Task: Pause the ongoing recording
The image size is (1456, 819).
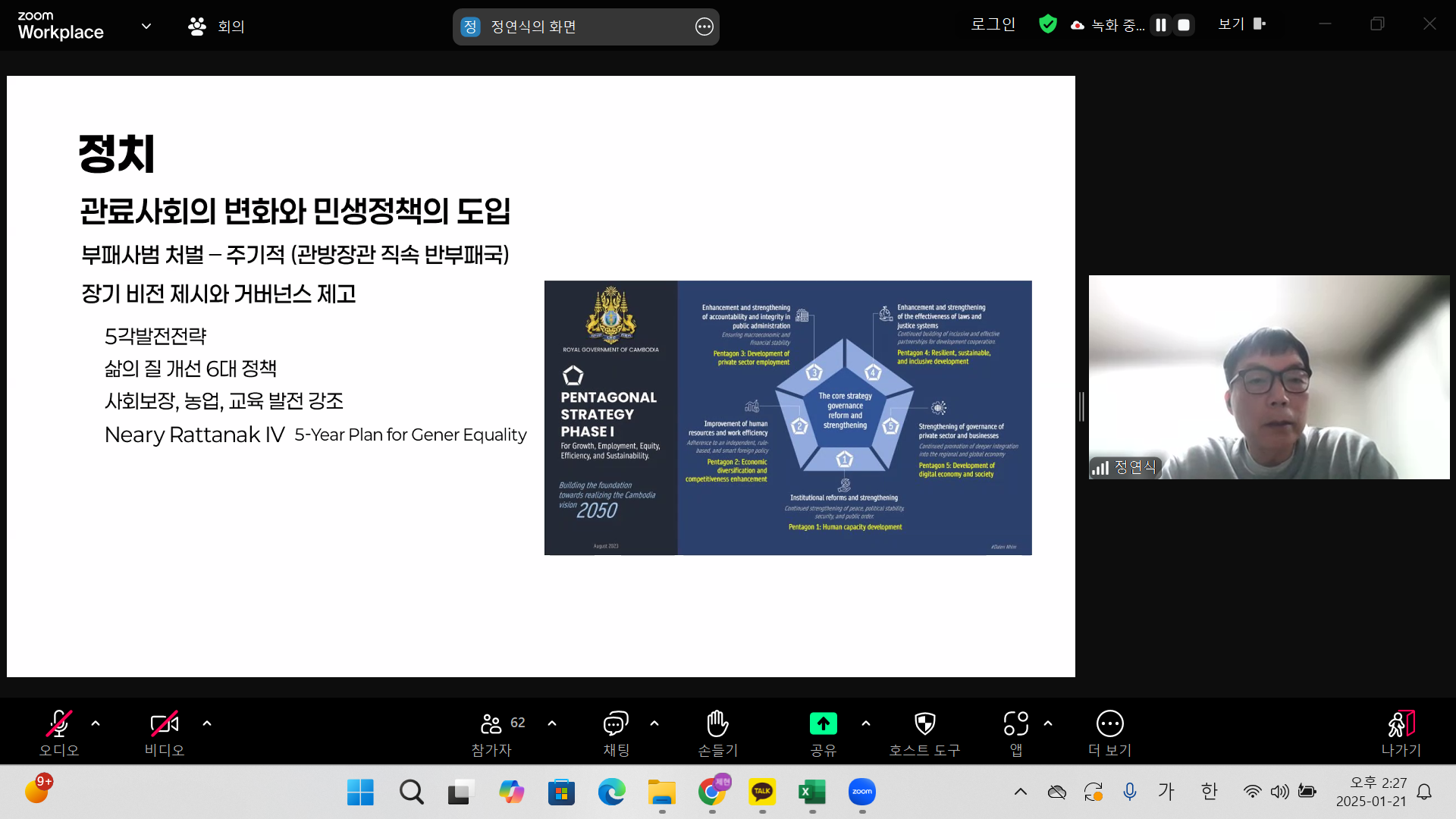Action: [x=1159, y=24]
